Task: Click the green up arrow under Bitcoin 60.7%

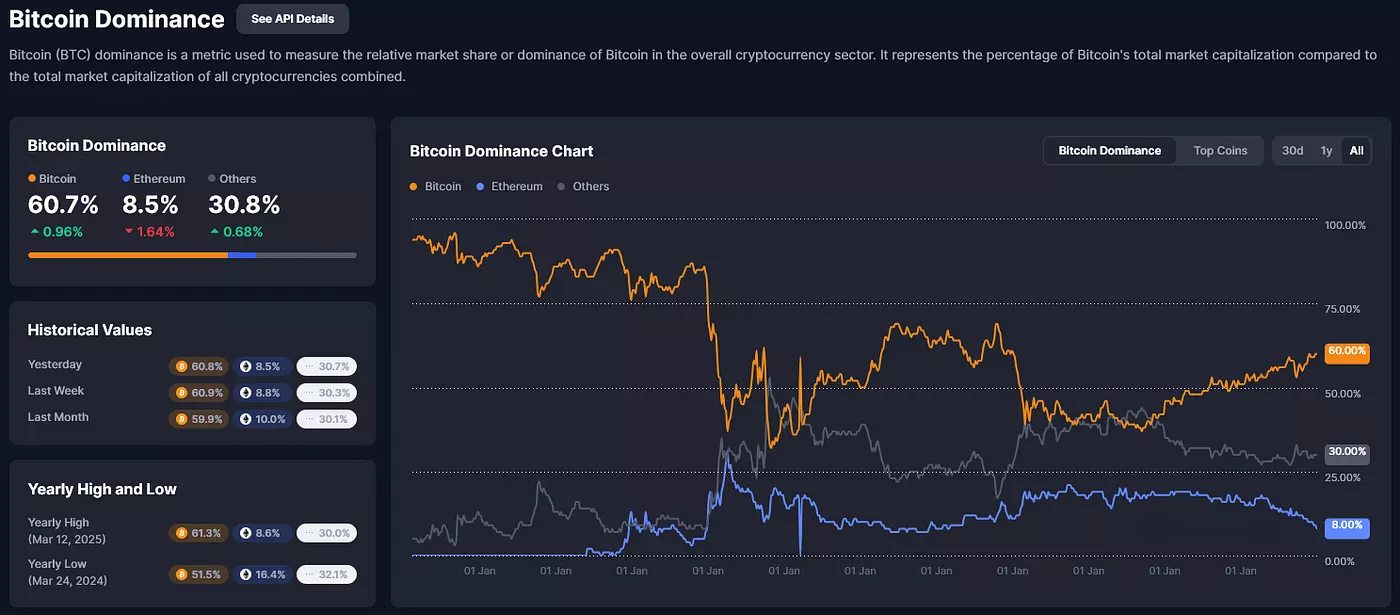Action: pyautogui.click(x=34, y=232)
